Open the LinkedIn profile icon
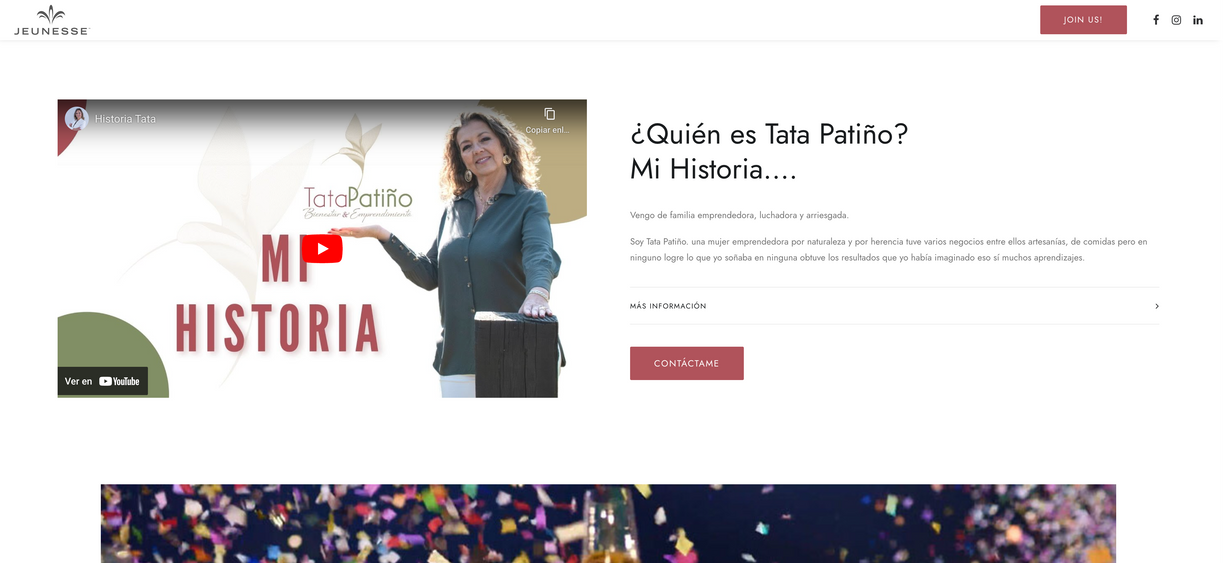The height and width of the screenshot is (563, 1223). [x=1198, y=20]
